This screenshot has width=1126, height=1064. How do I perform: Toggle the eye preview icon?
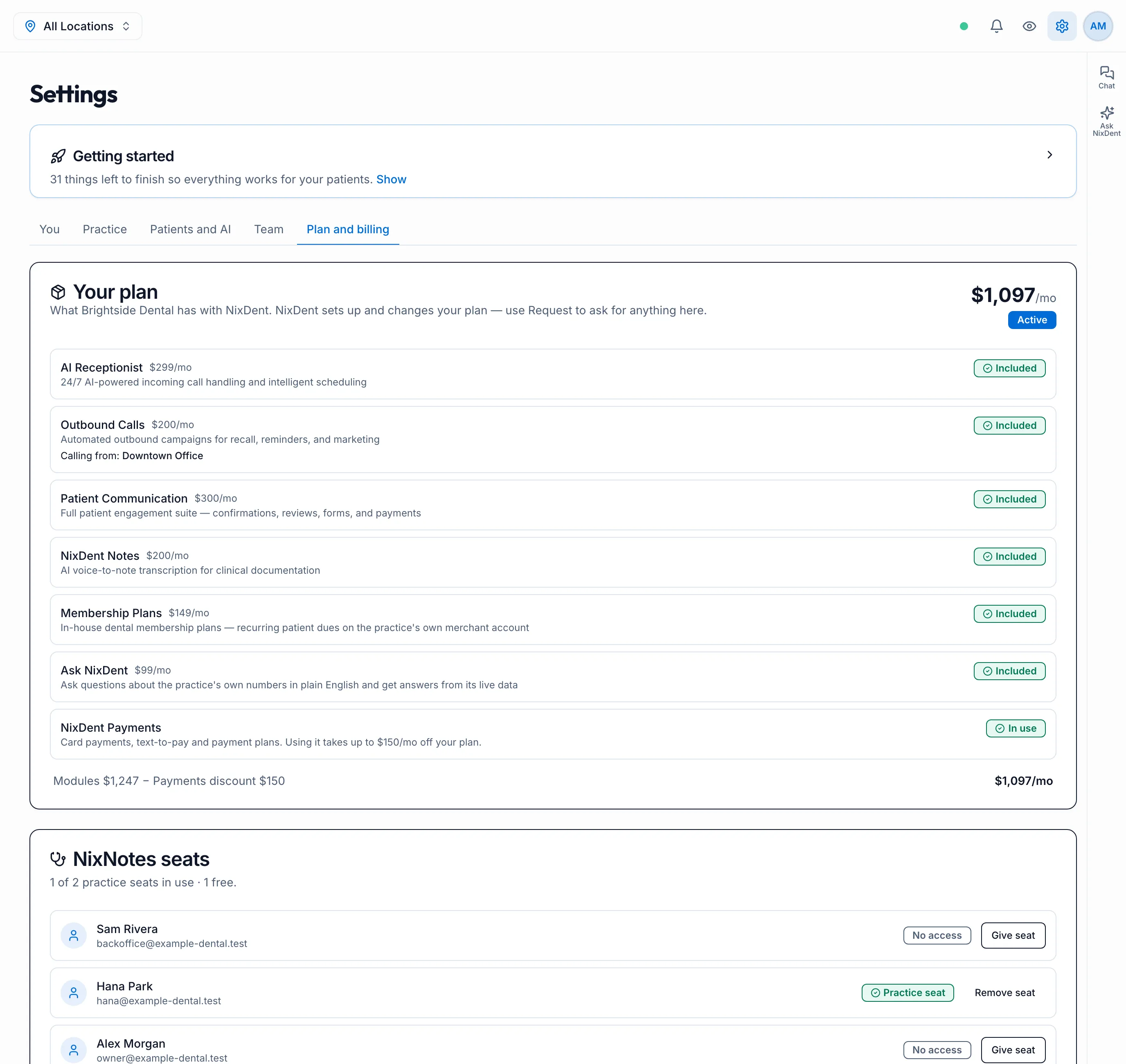click(1029, 26)
